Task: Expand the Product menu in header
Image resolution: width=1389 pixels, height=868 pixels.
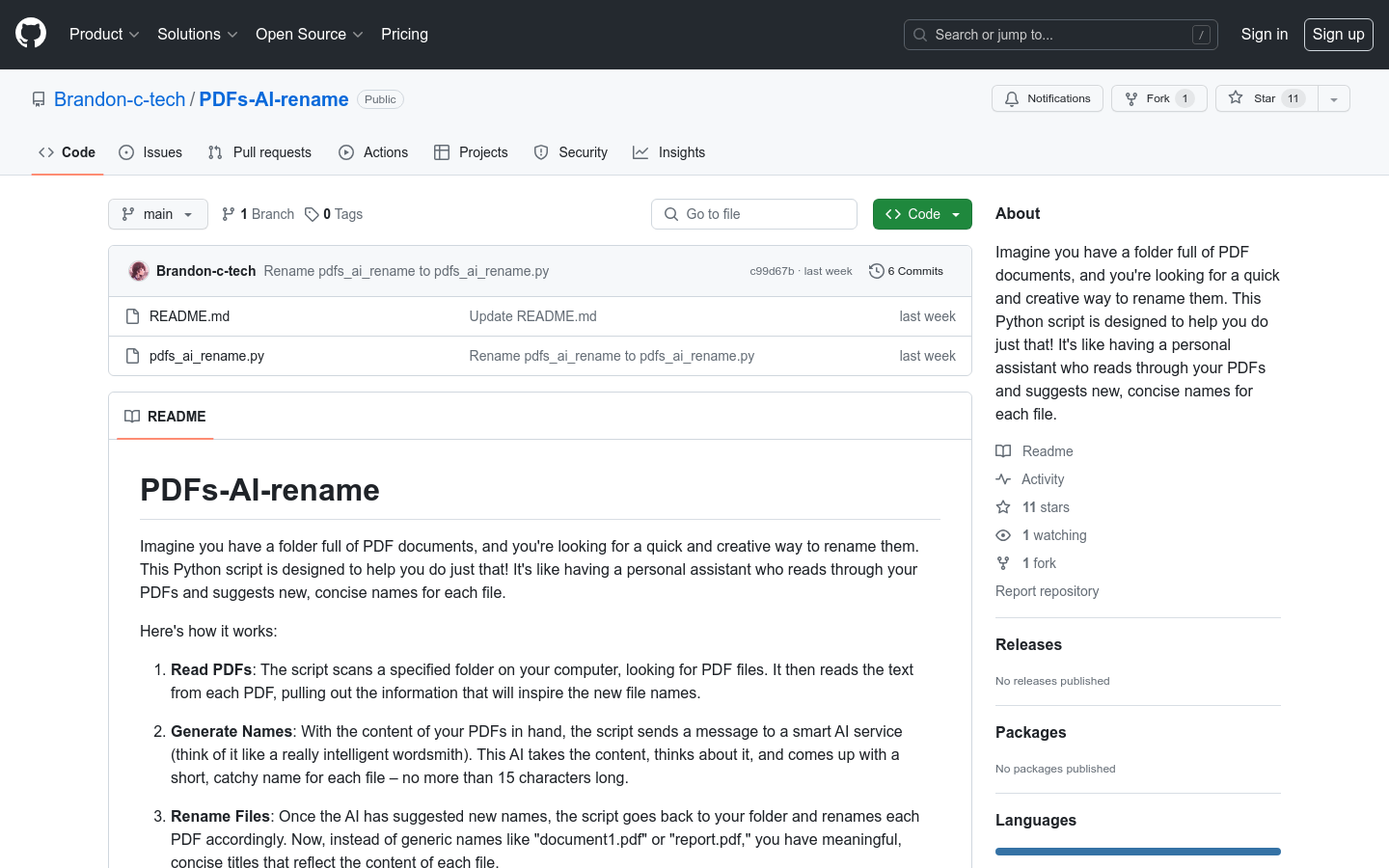Action: pos(104,34)
